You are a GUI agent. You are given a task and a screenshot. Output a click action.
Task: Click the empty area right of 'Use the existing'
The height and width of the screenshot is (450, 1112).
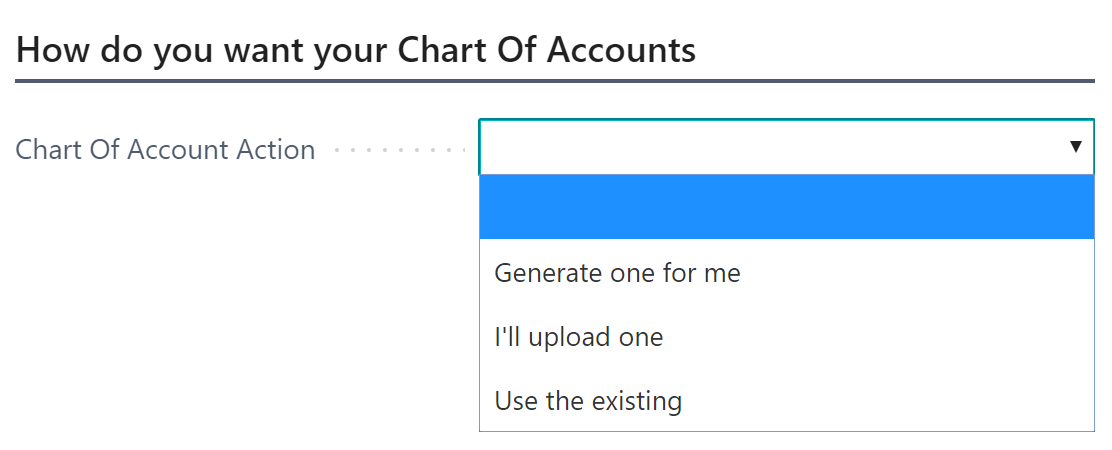pos(886,400)
